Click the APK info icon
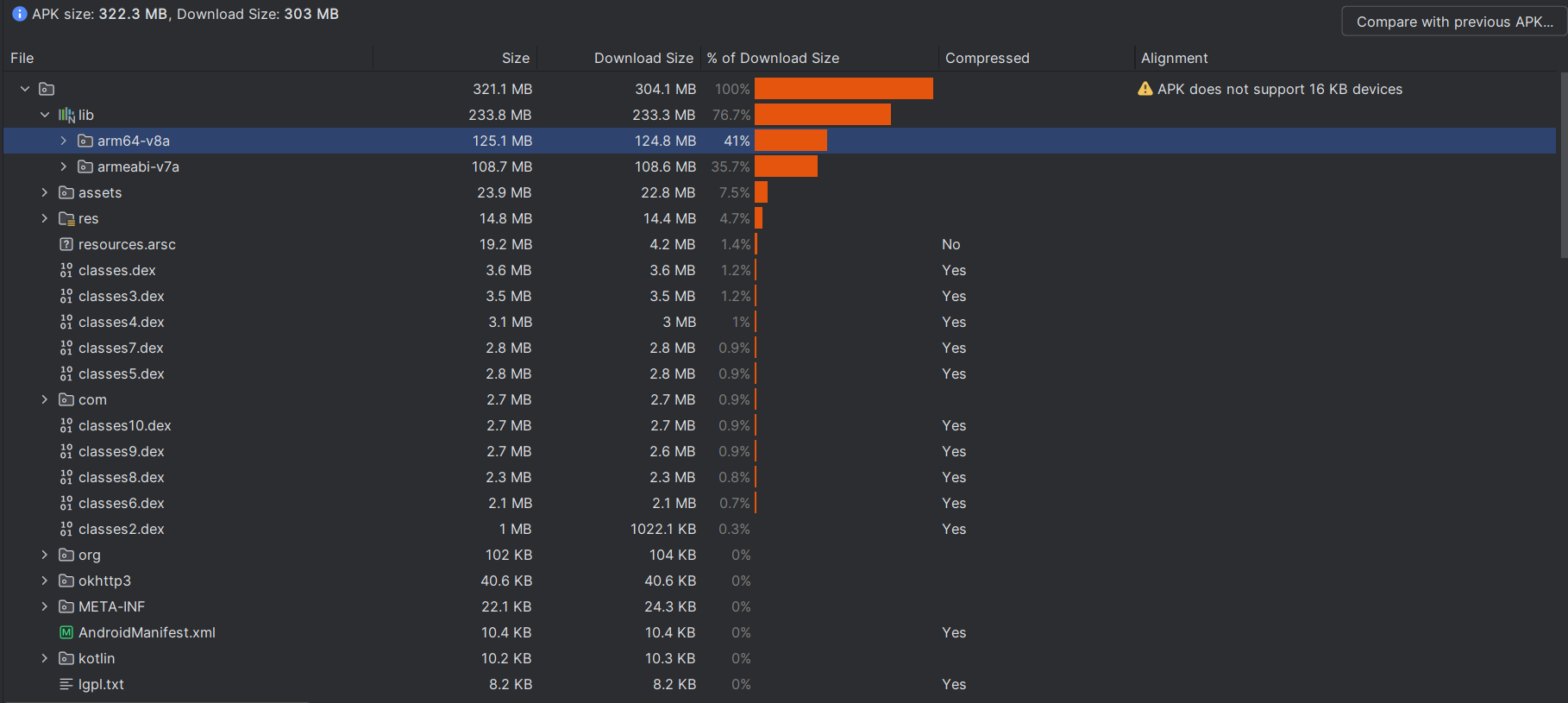The width and height of the screenshot is (1568, 703). pos(19,14)
